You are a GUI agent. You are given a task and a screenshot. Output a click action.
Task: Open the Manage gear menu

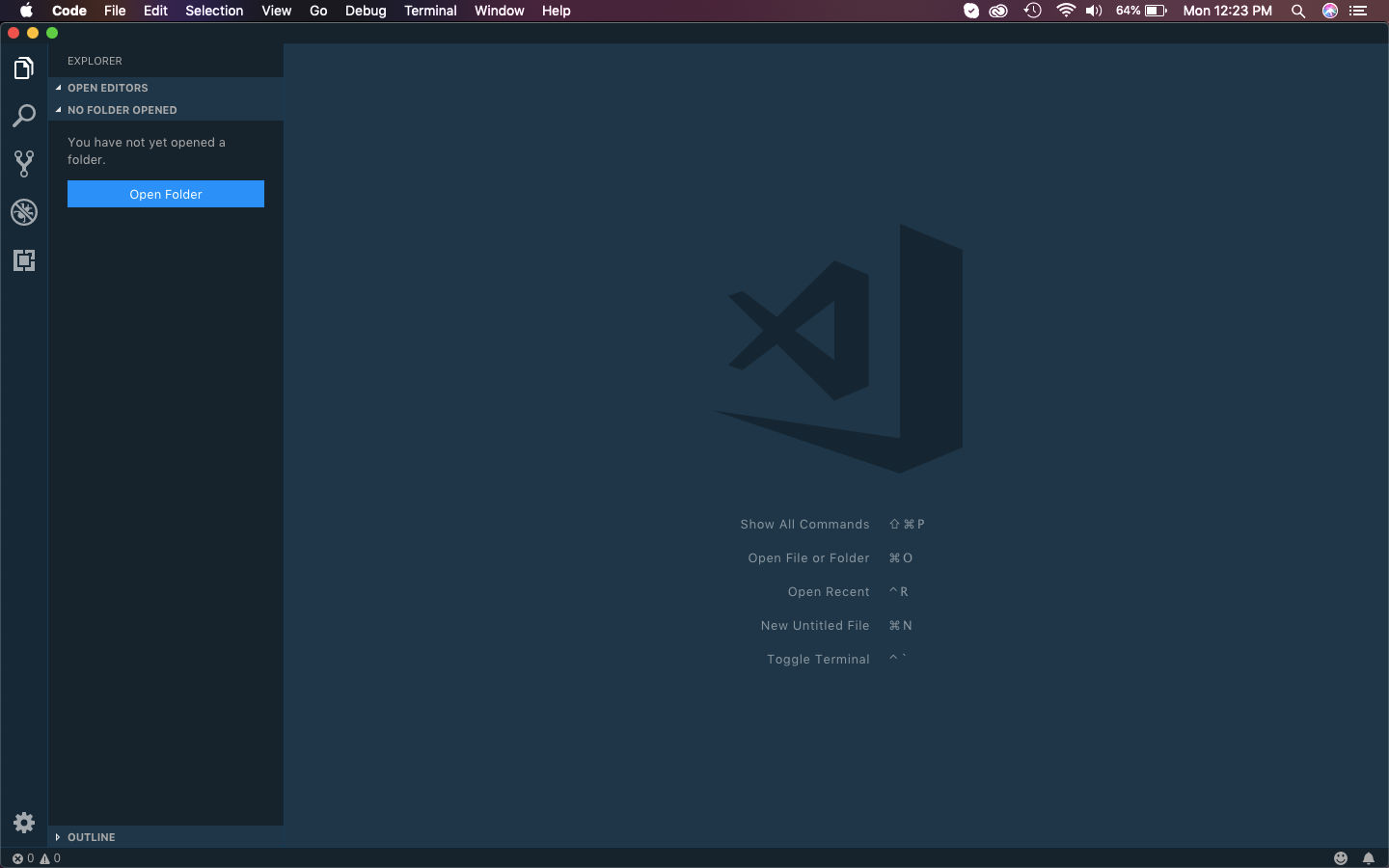[24, 823]
